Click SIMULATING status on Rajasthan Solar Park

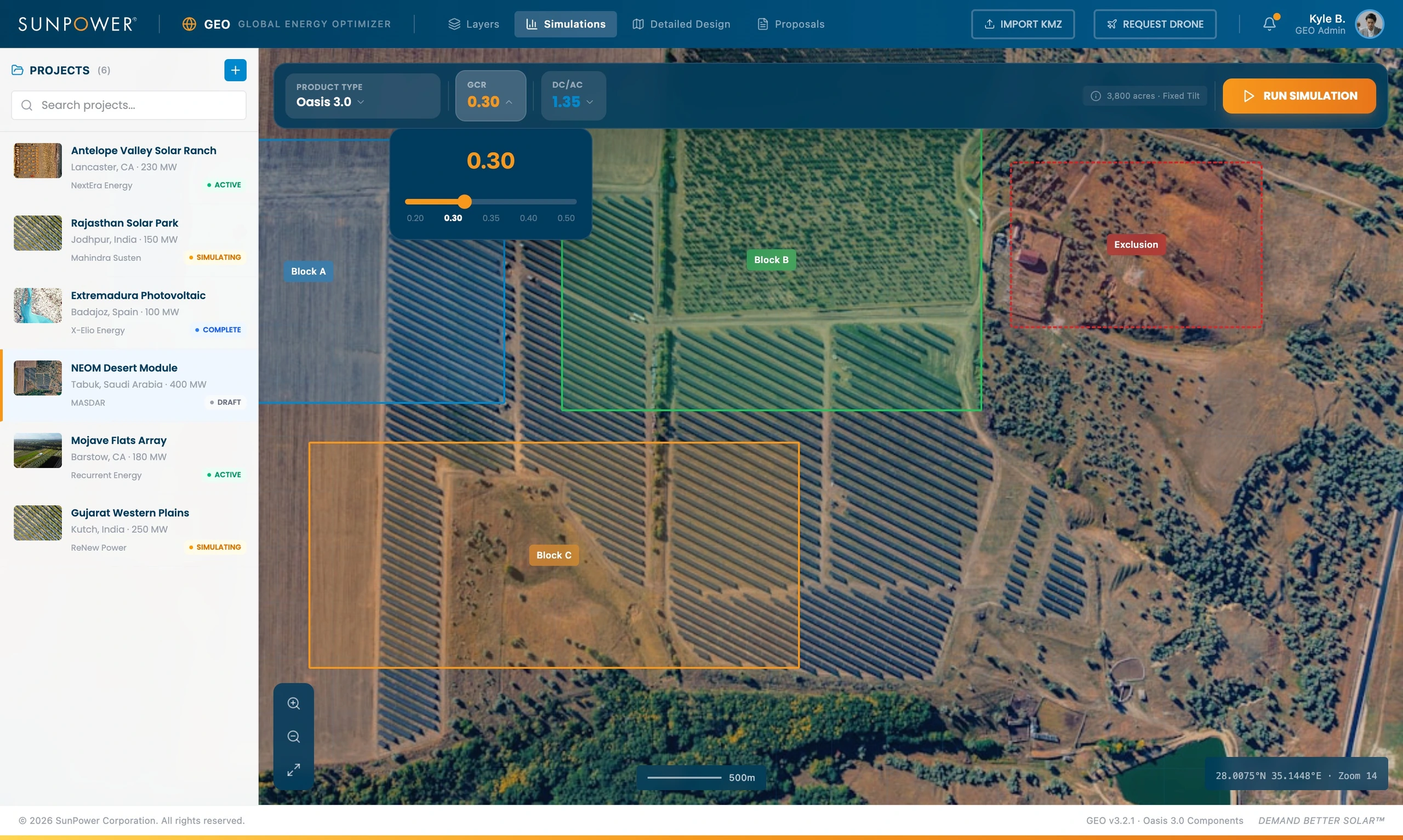(215, 258)
